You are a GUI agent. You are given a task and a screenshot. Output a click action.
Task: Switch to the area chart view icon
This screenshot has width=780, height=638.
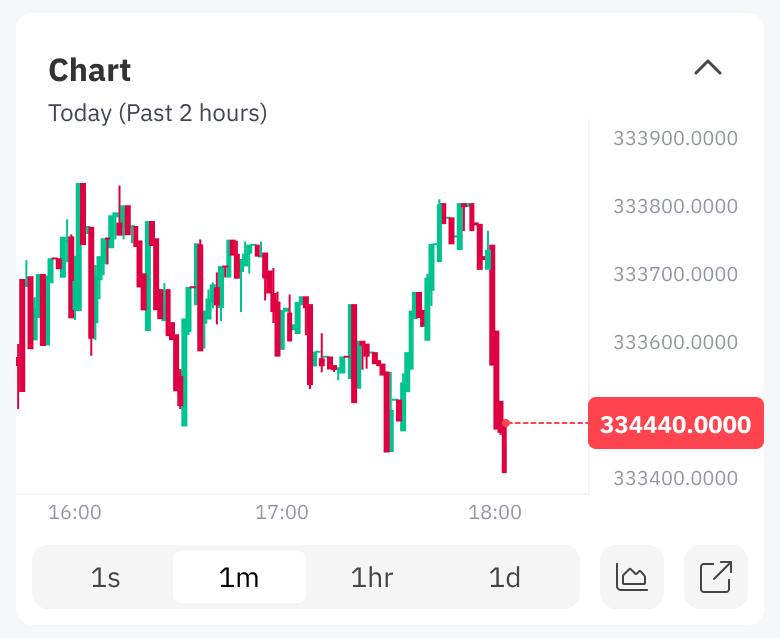pos(632,577)
